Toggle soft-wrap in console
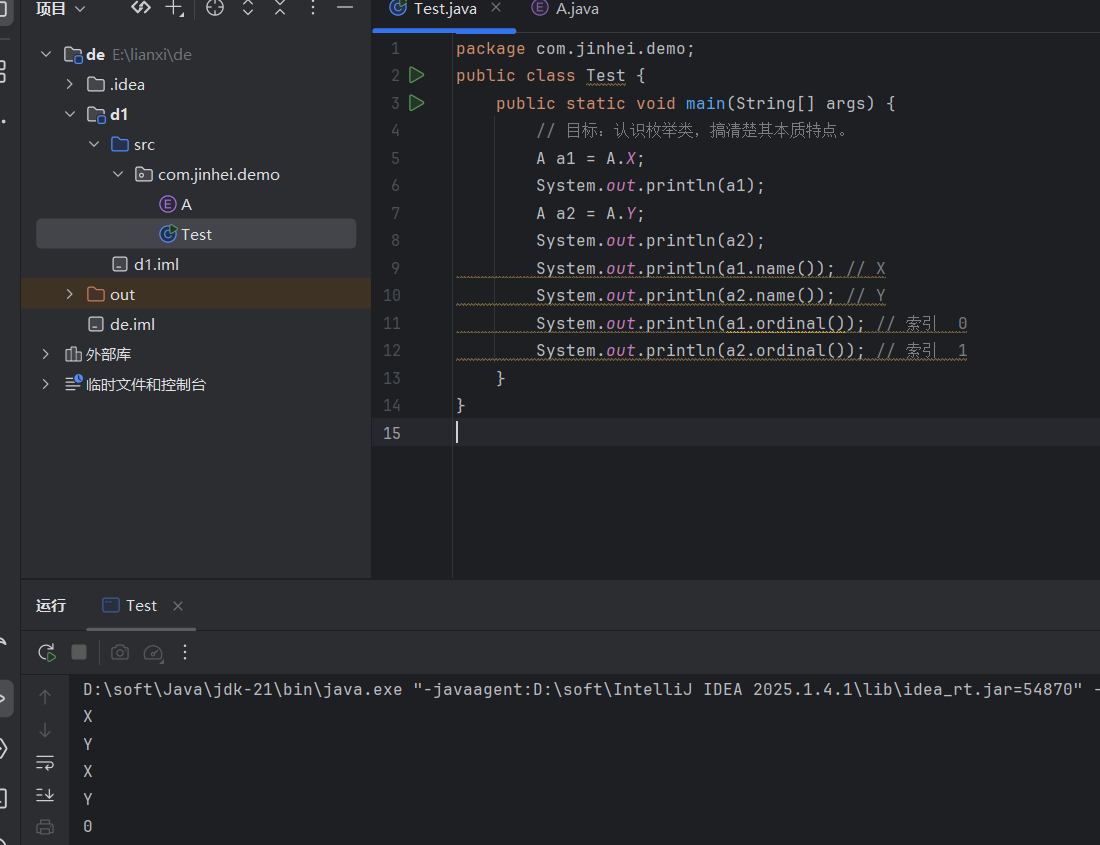The image size is (1100, 845). click(45, 762)
